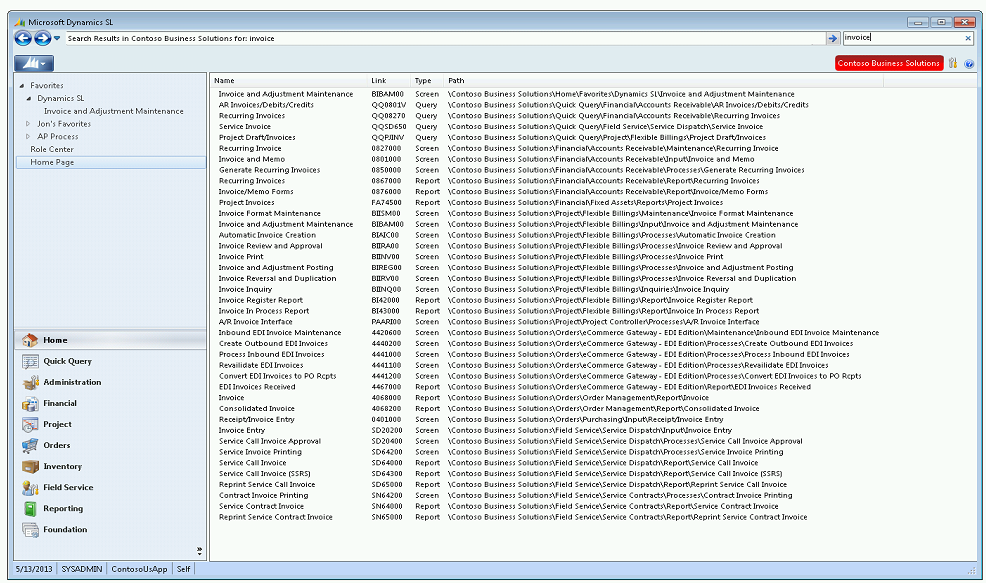Open the Administration module icon
The width and height of the screenshot is (986, 583).
[30, 382]
